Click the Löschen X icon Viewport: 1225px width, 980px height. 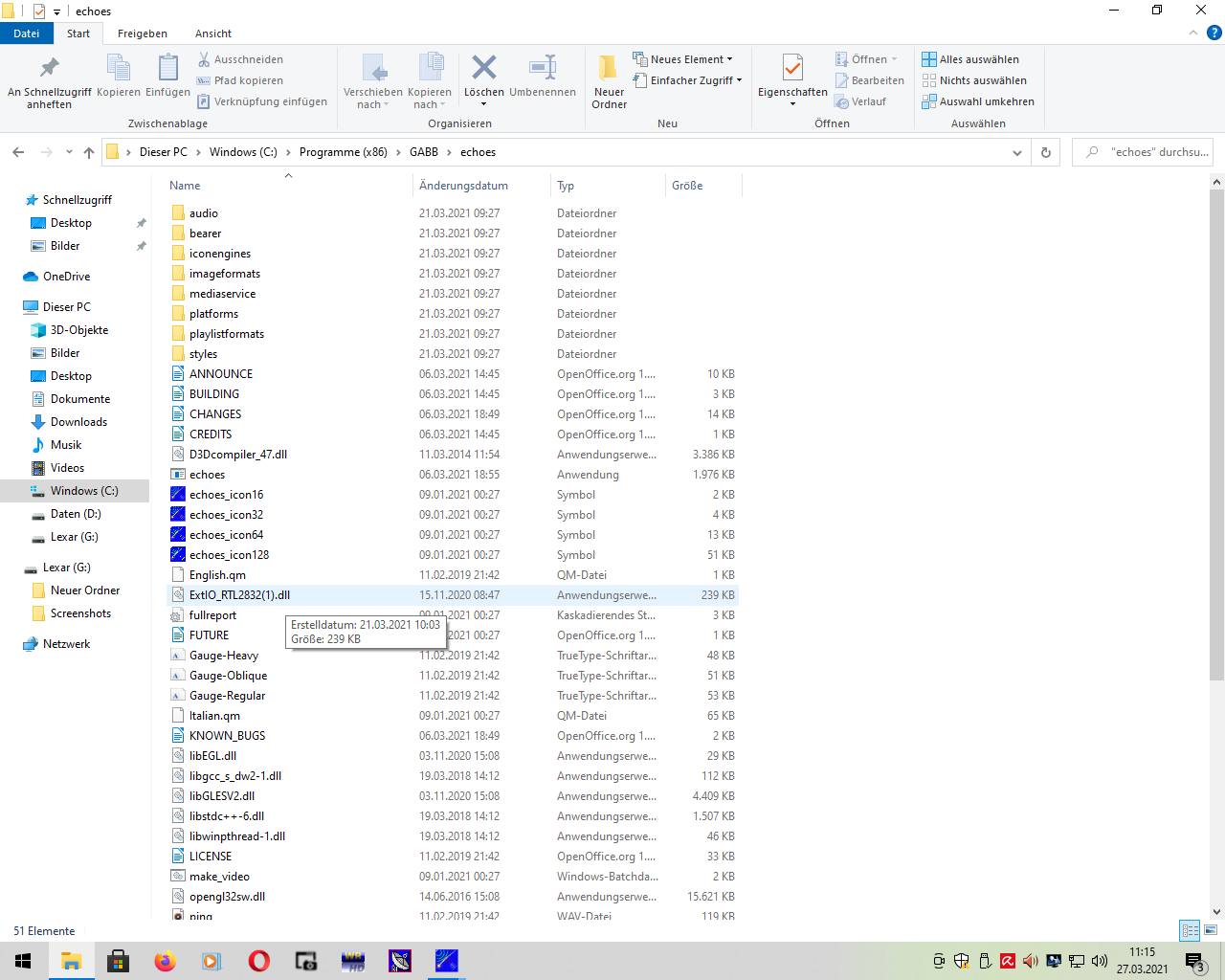point(484,76)
